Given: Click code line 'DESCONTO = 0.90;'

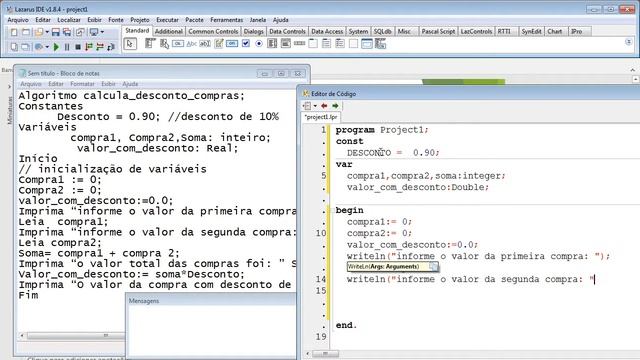Looking at the screenshot, I should (x=393, y=153).
